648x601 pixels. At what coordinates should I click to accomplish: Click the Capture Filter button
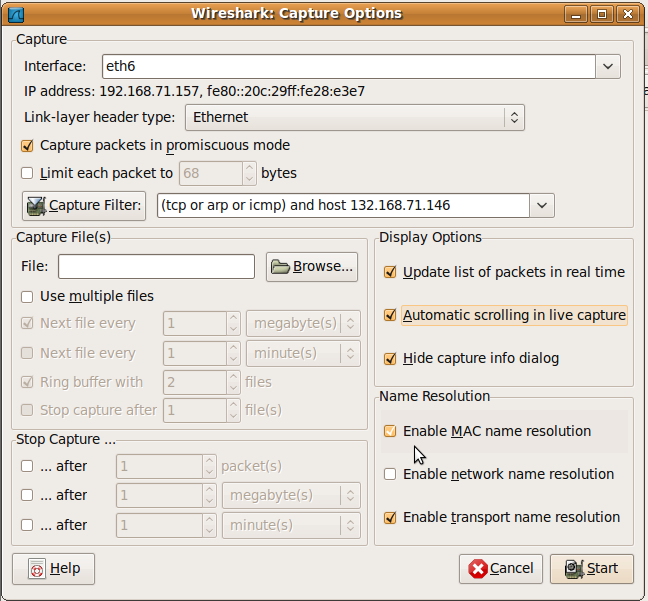[x=84, y=205]
